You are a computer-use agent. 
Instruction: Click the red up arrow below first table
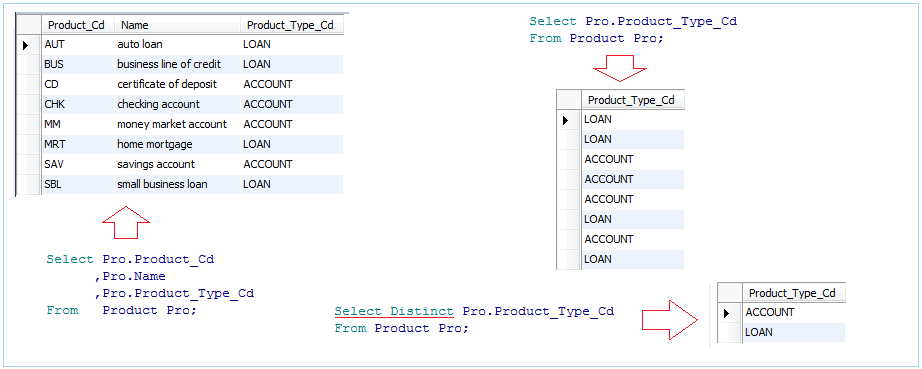pos(126,222)
